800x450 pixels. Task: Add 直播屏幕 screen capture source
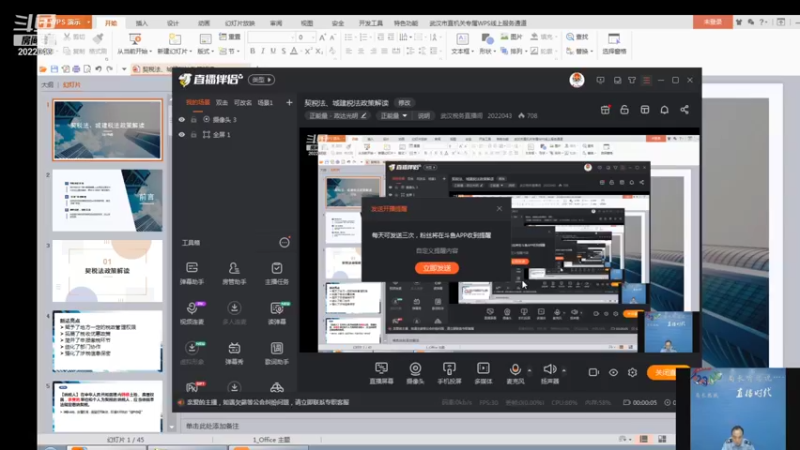[381, 373]
